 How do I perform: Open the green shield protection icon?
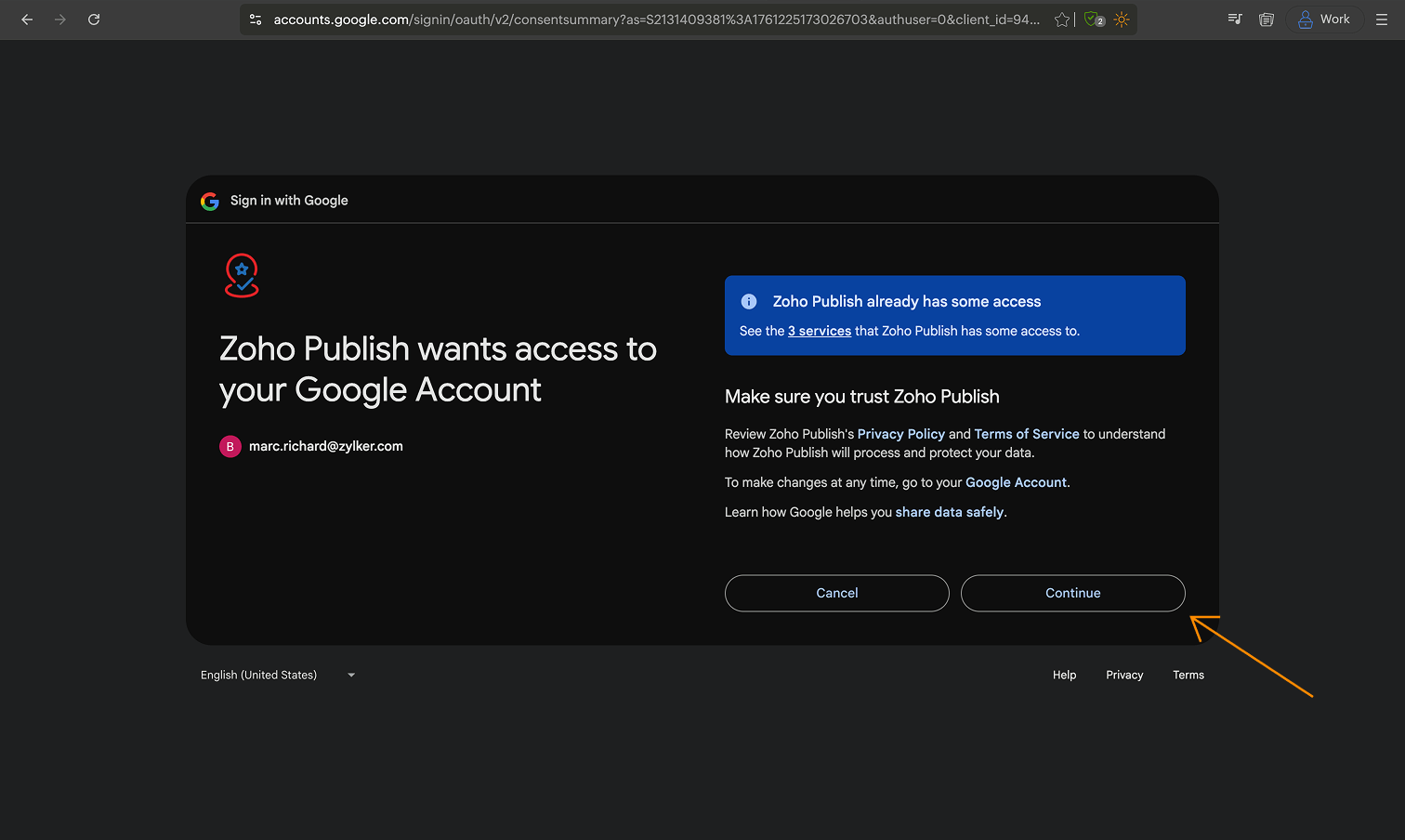coord(1094,20)
